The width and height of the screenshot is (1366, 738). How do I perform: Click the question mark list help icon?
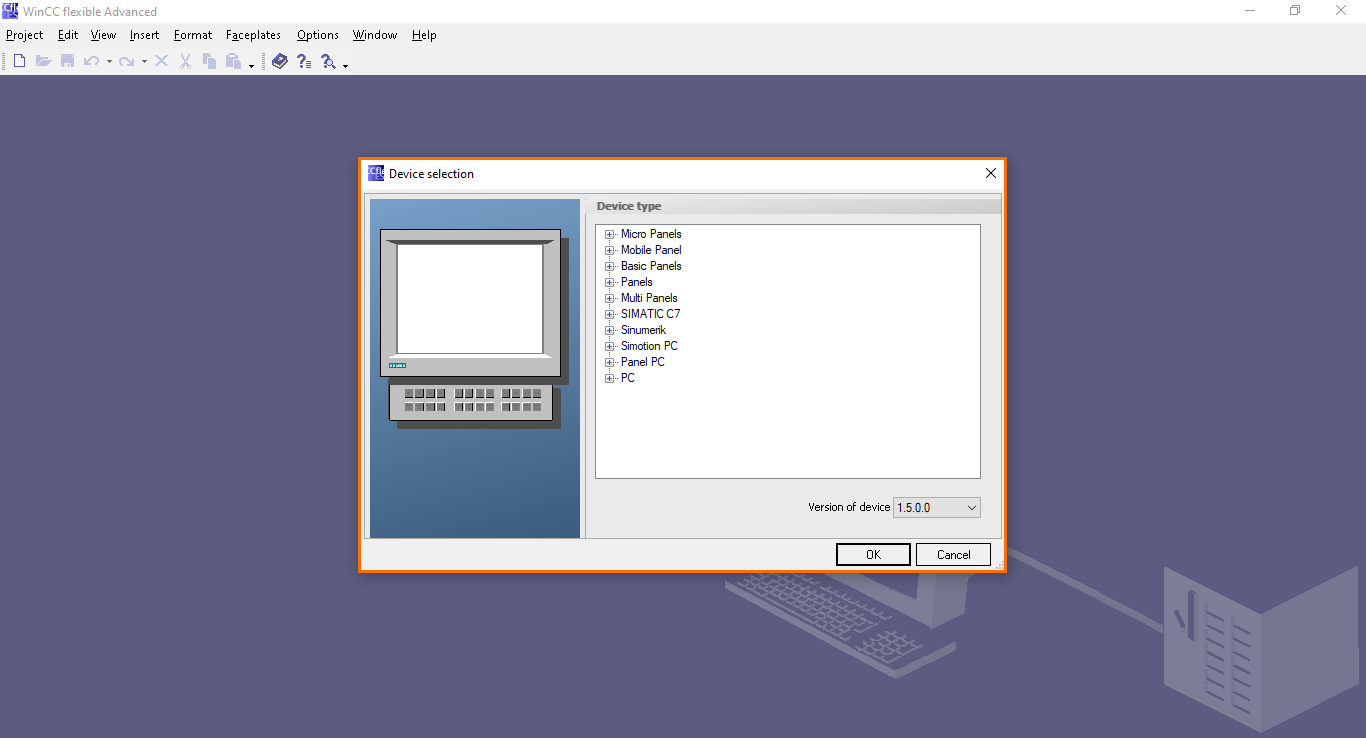pyautogui.click(x=304, y=61)
